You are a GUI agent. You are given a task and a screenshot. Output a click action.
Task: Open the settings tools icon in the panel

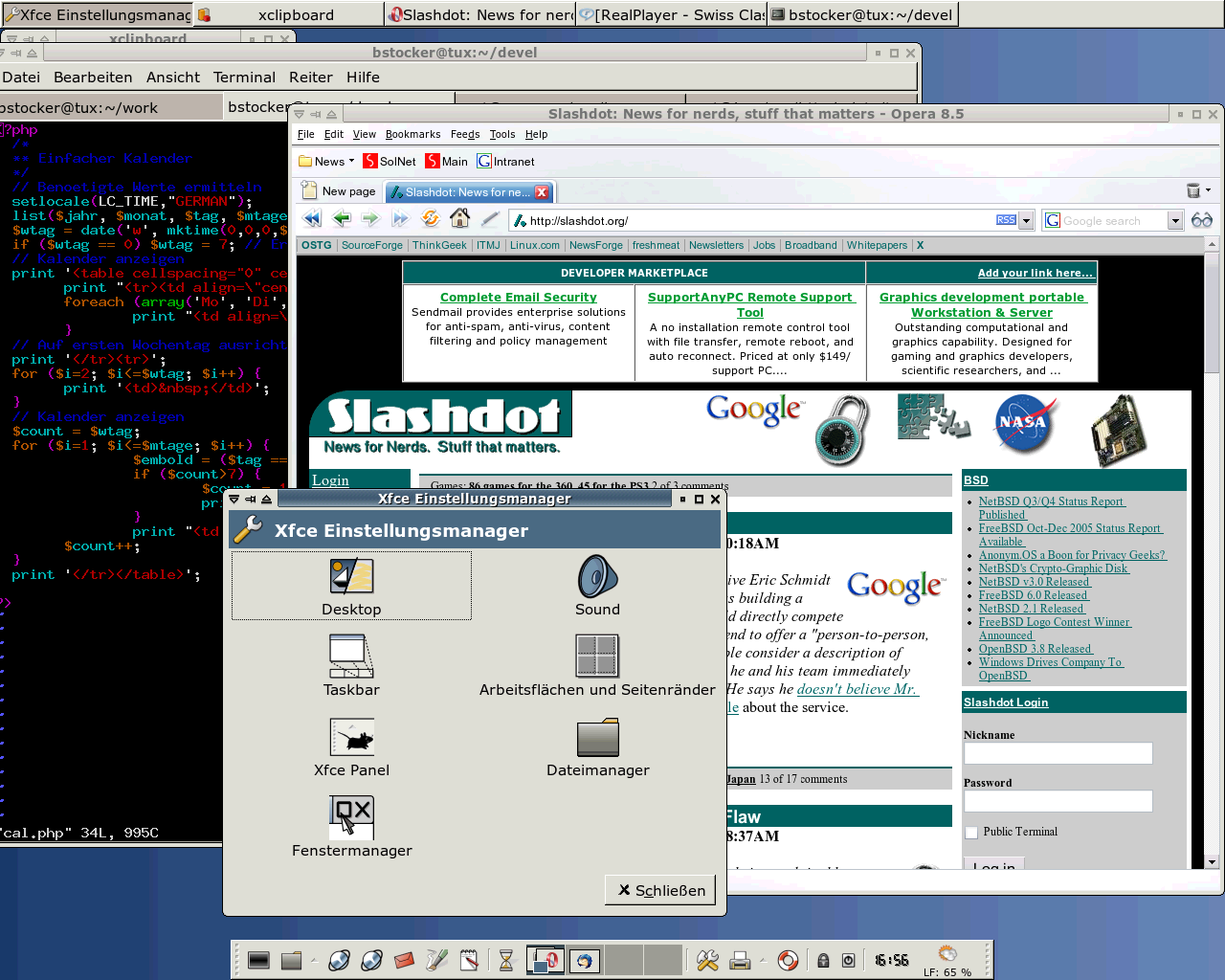[707, 960]
